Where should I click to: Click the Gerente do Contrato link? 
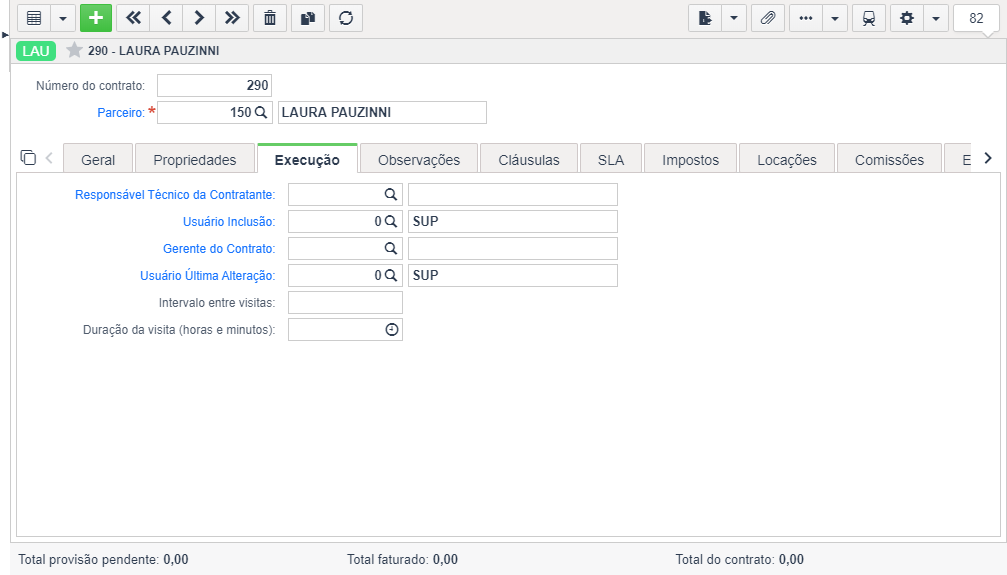219,249
